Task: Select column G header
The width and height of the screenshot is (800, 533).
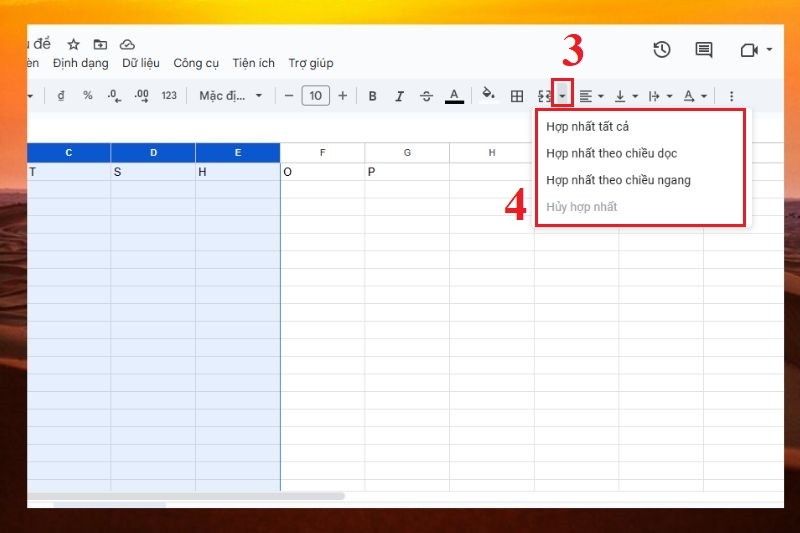Action: click(407, 153)
